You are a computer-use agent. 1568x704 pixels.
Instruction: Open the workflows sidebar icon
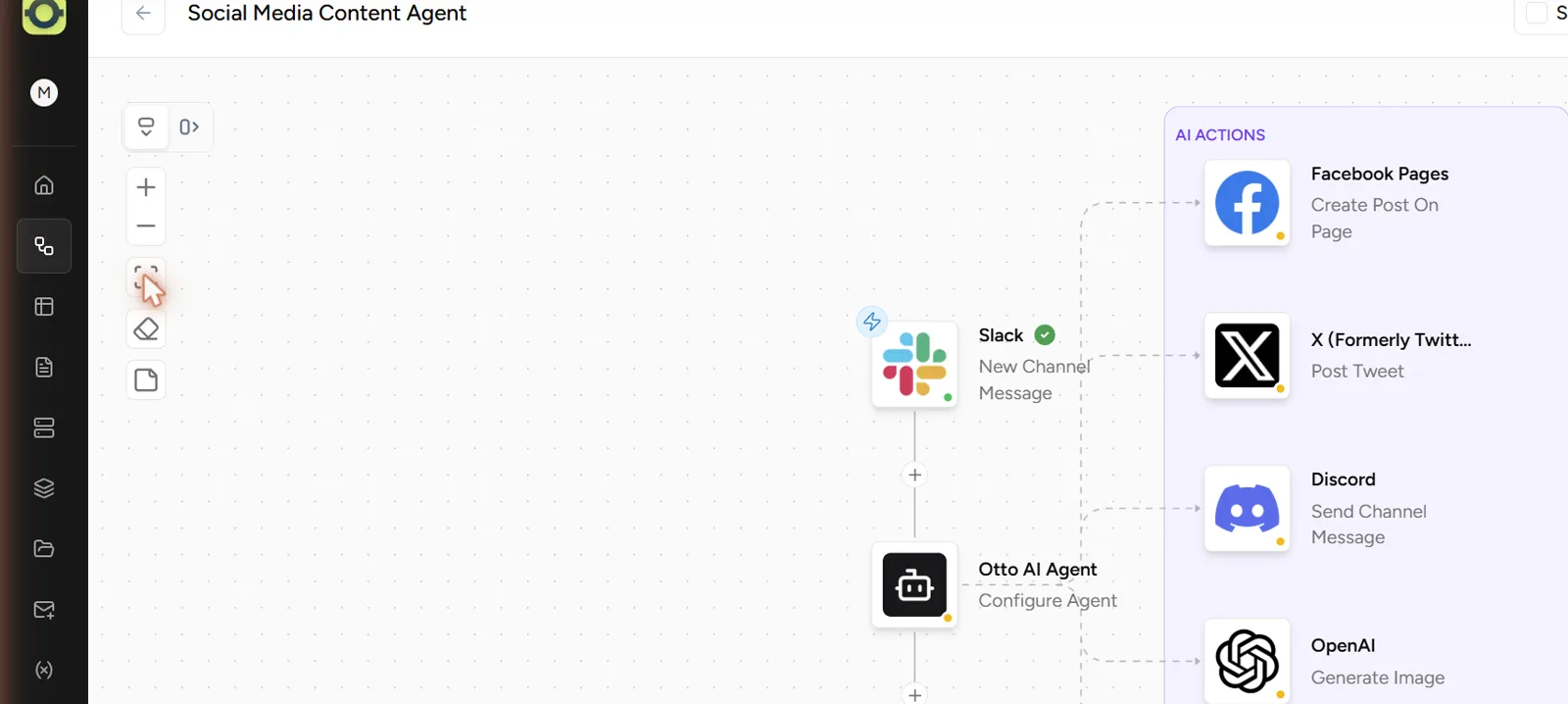click(44, 245)
